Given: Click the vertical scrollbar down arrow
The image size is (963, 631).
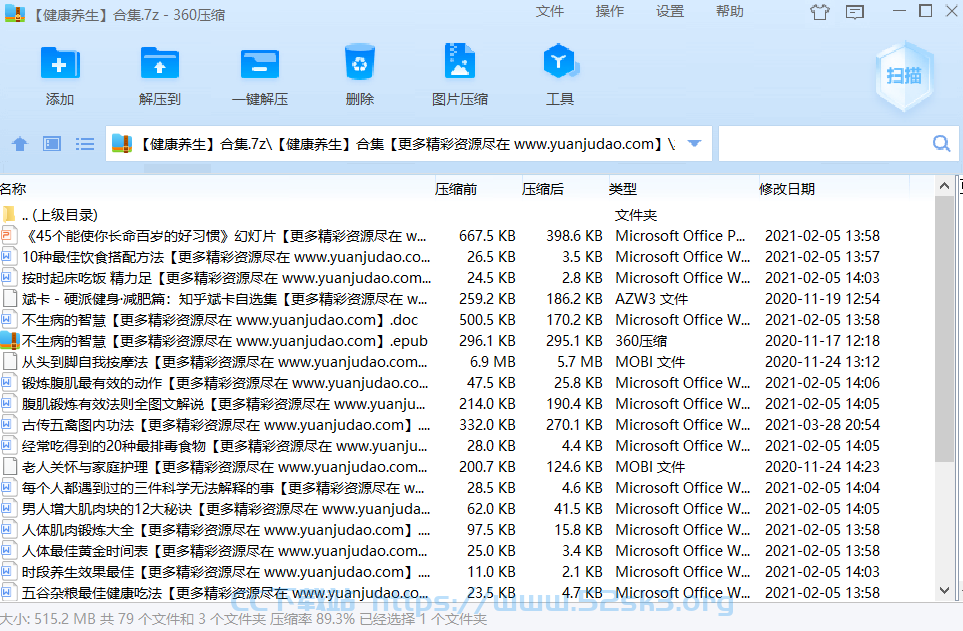Looking at the screenshot, I should [x=945, y=590].
